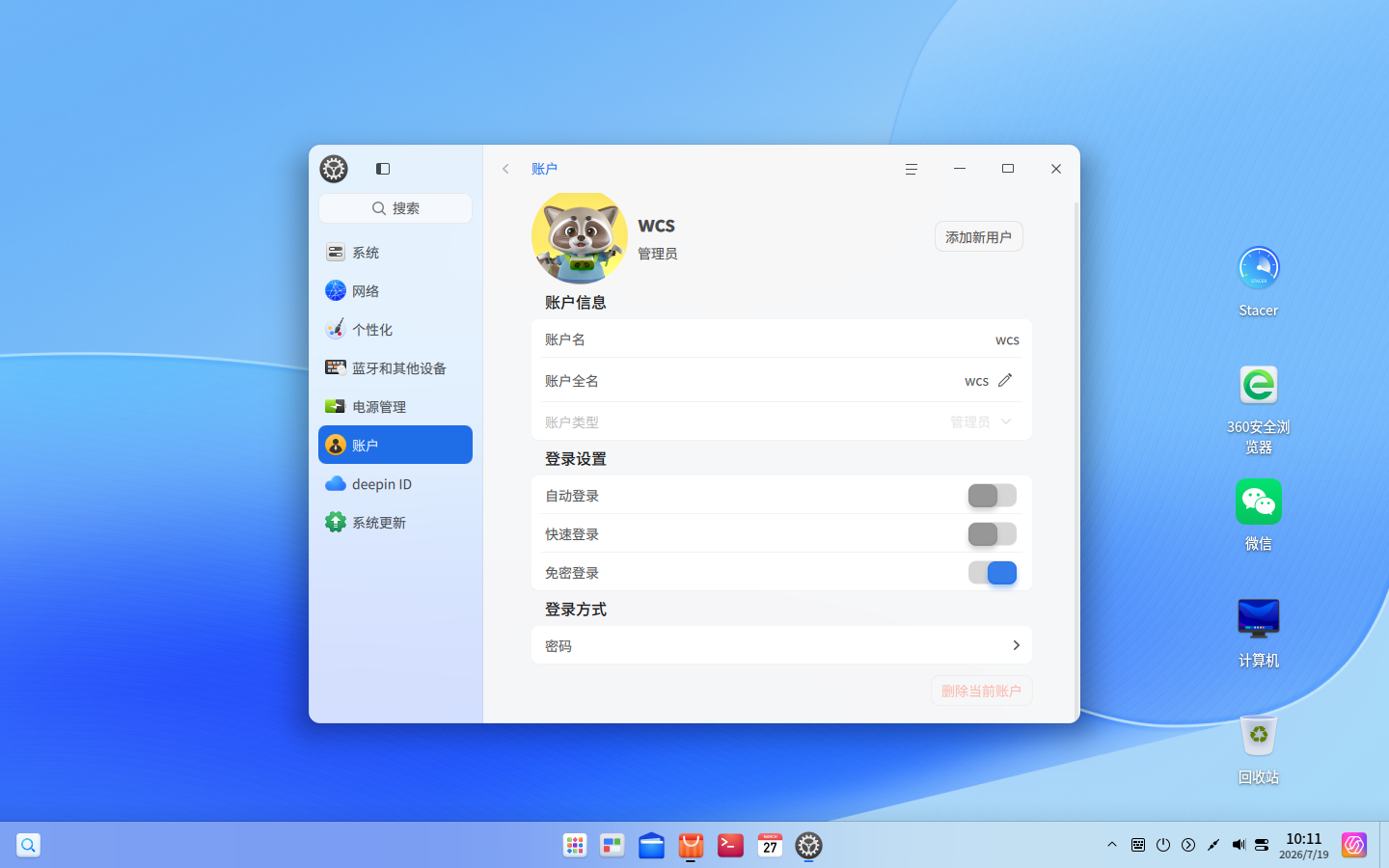Viewport: 1389px width, 868px height.
Task: Click the power icon in system tray
Action: 1163,845
